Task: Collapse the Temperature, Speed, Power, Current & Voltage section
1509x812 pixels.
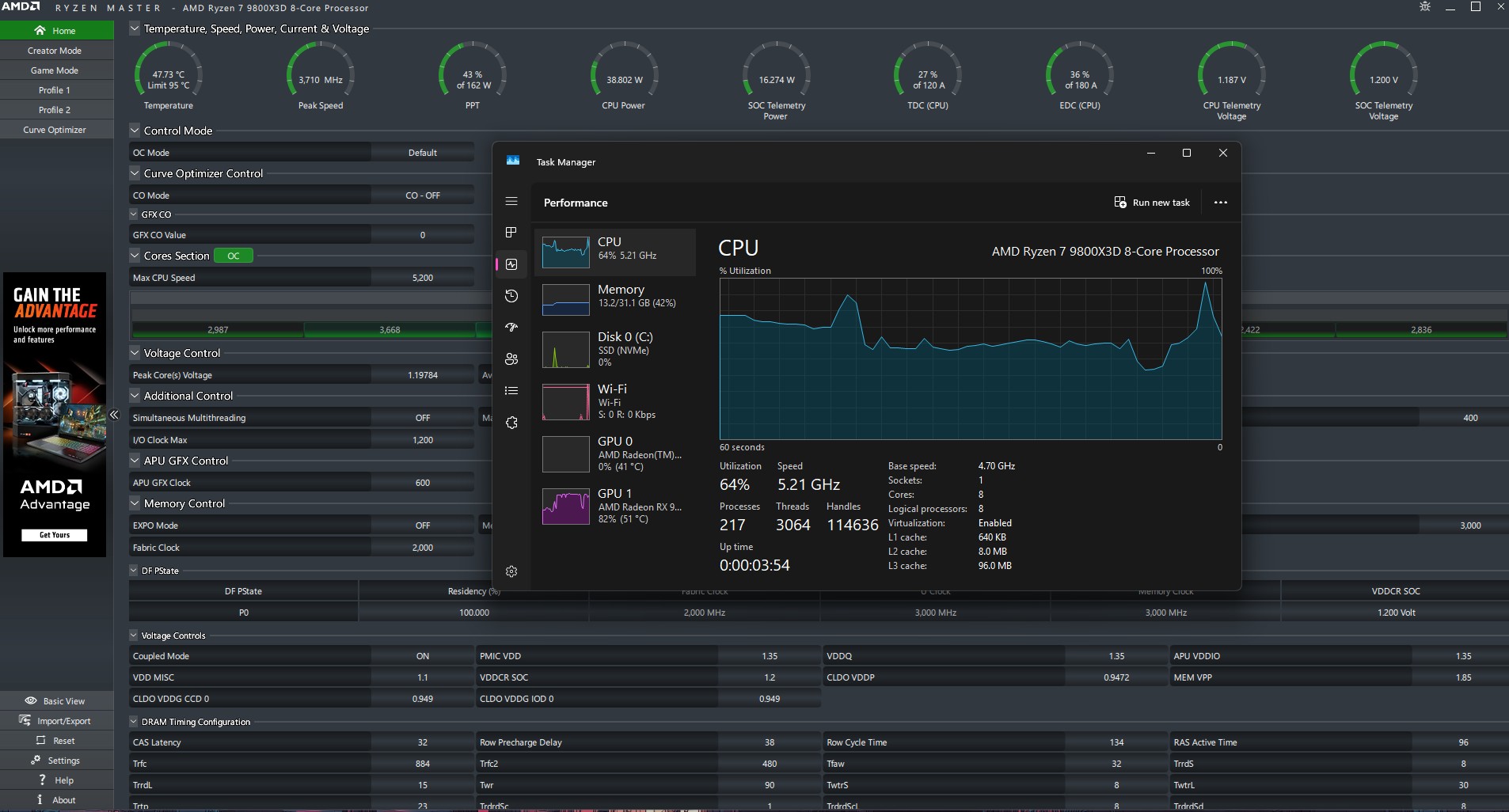Action: 135,28
